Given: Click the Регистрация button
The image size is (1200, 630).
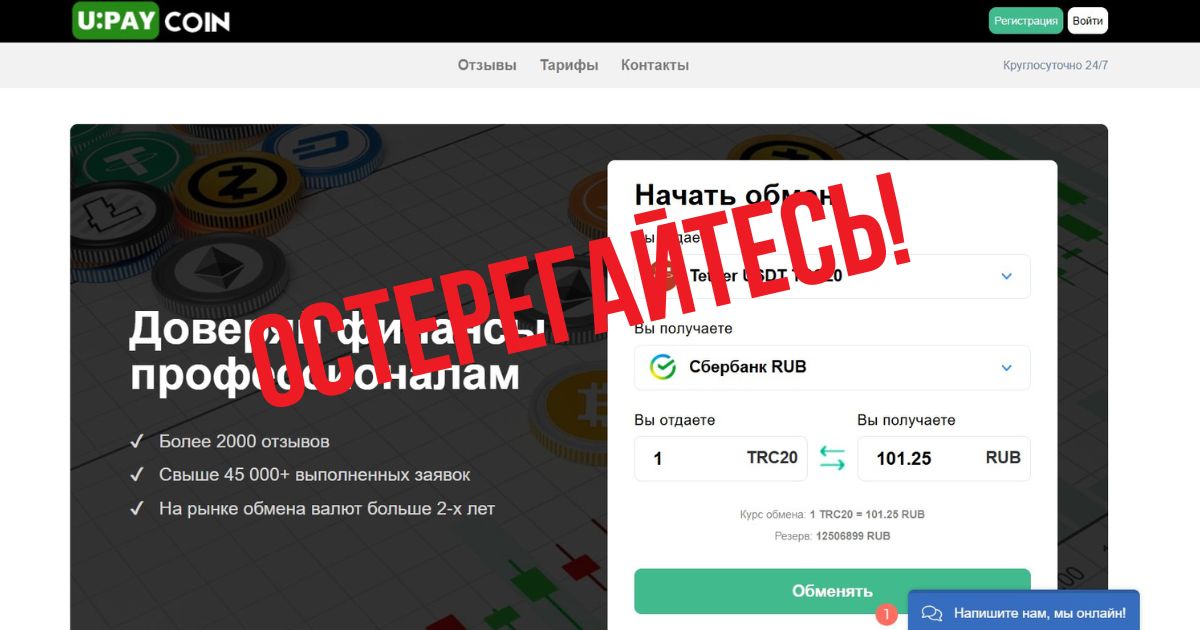Looking at the screenshot, I should tap(1026, 21).
